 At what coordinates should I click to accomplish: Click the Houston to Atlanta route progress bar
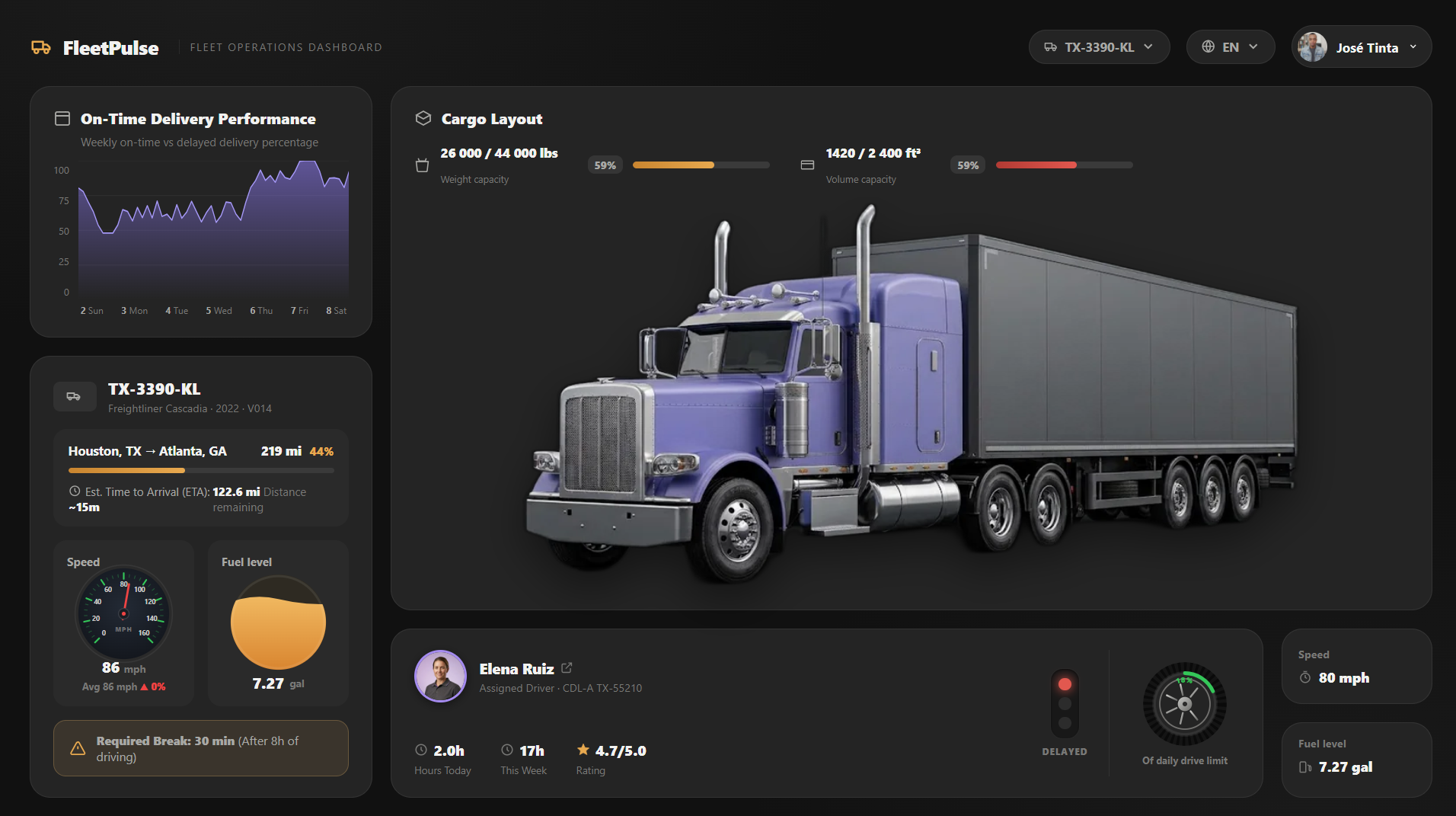[201, 471]
